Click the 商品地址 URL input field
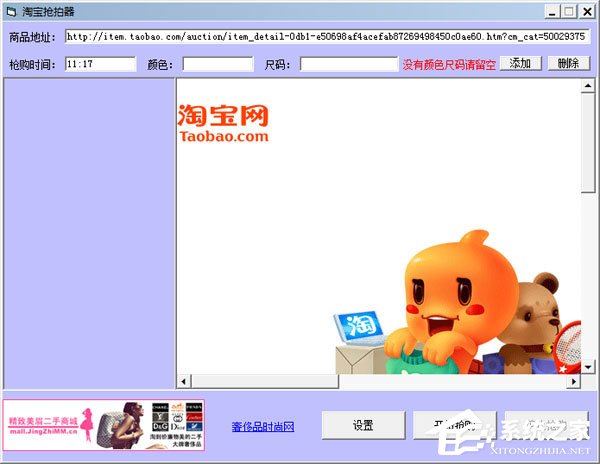 [x=327, y=37]
